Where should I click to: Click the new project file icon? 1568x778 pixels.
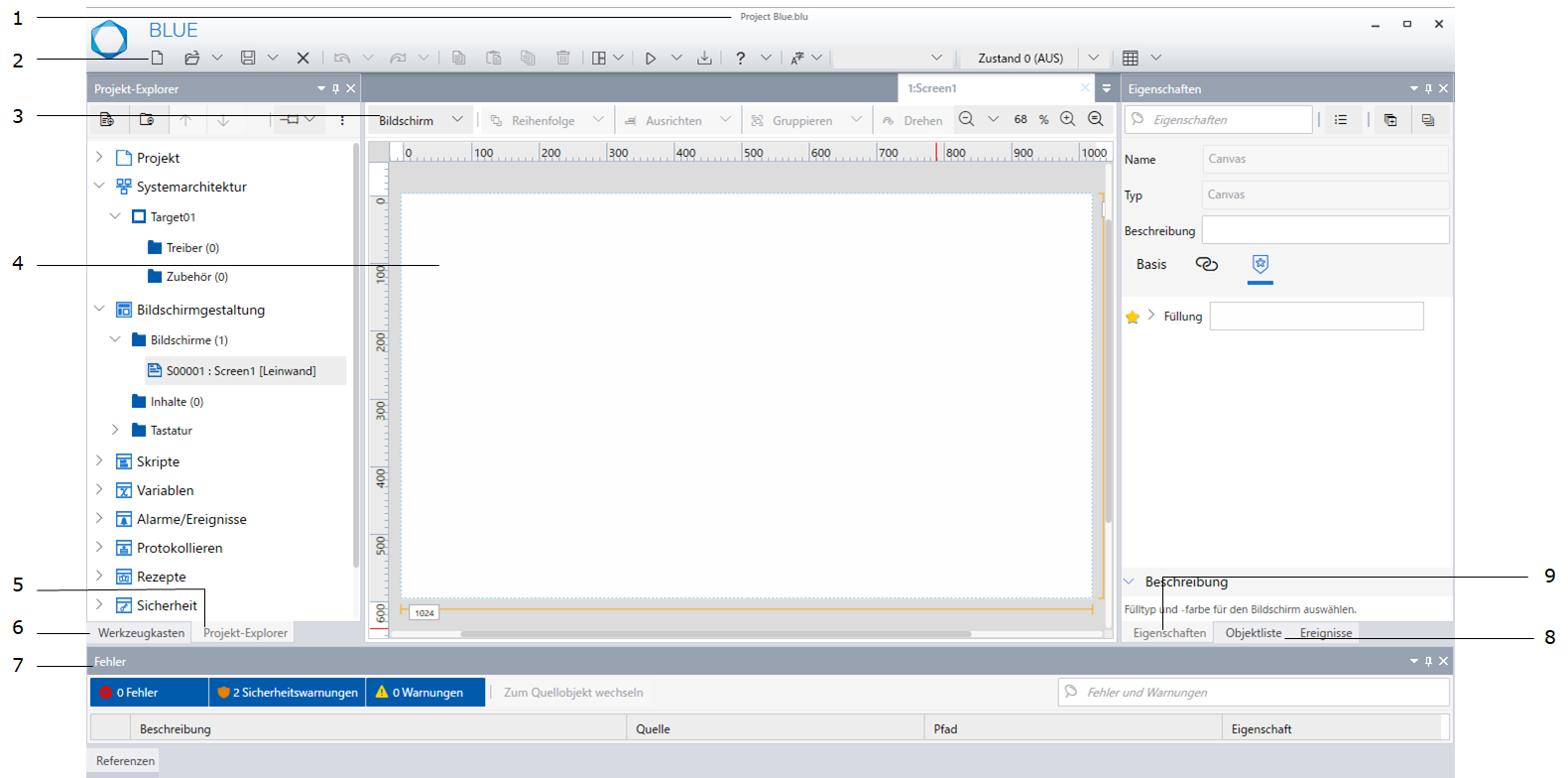pos(157,59)
